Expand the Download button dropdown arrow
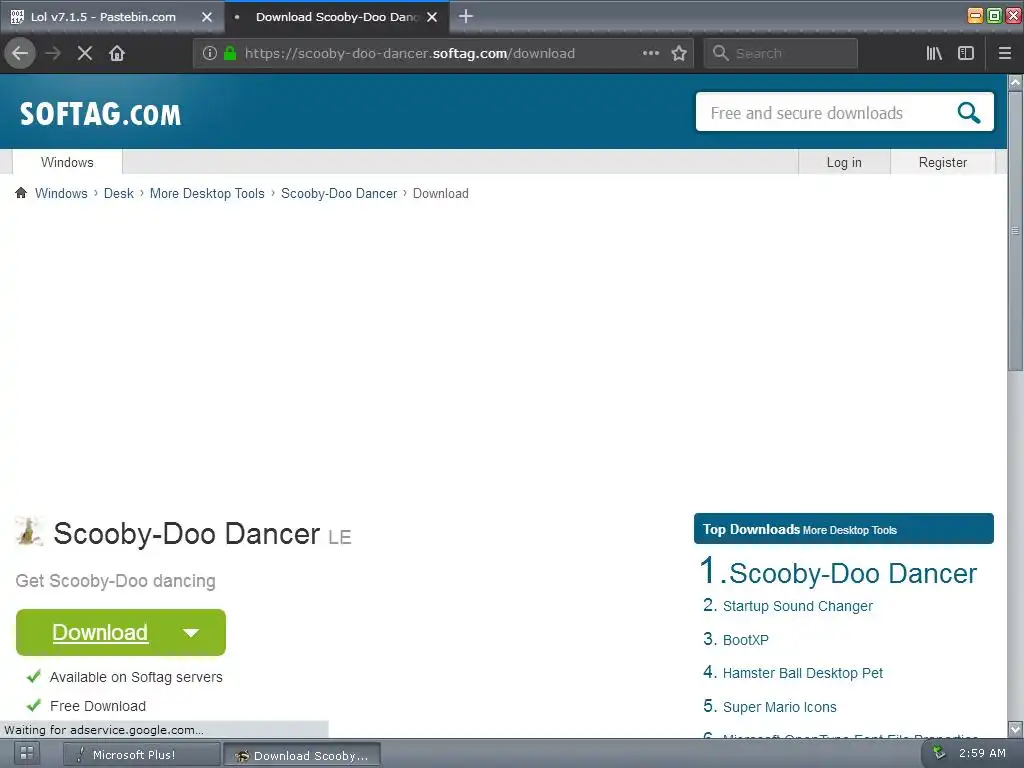Image resolution: width=1024 pixels, height=768 pixels. [x=191, y=632]
